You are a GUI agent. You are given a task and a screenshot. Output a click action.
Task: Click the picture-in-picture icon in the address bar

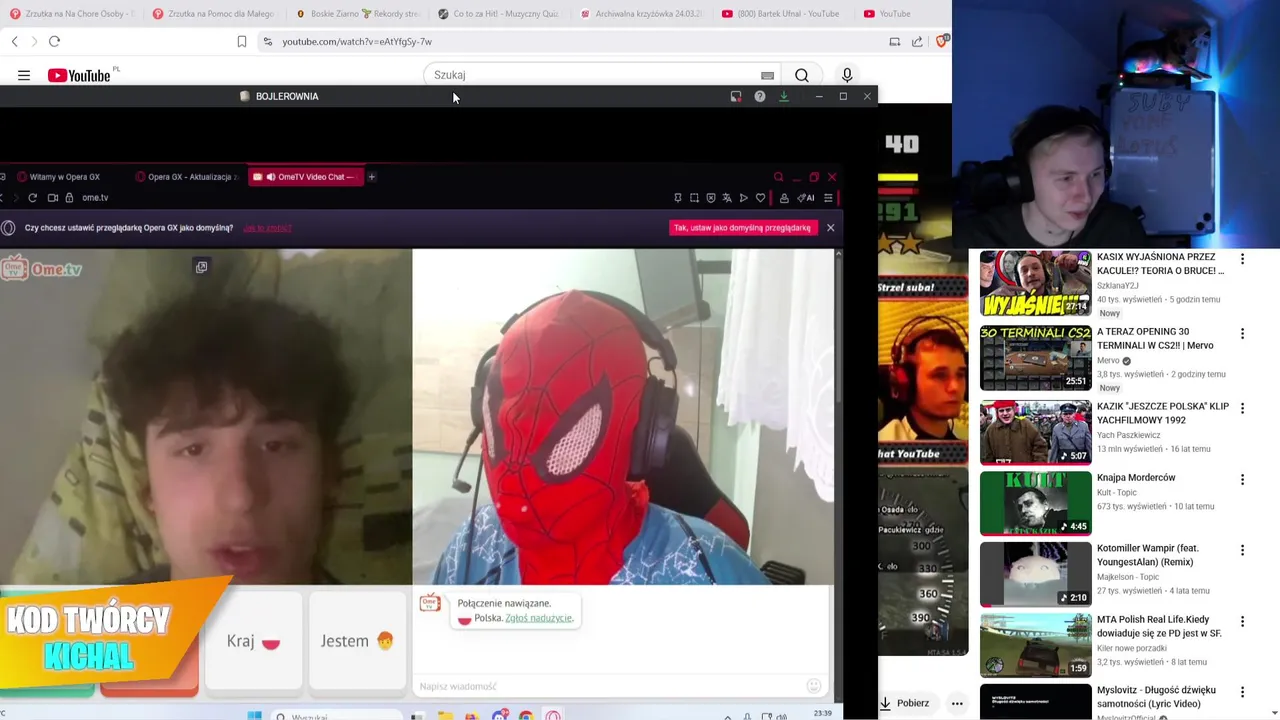895,41
